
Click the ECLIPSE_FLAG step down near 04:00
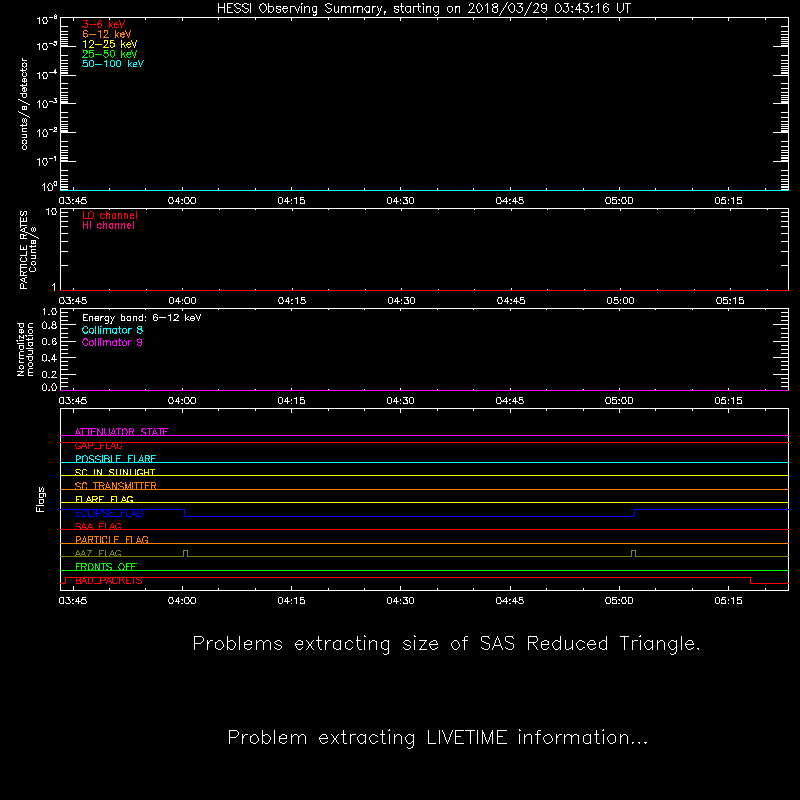pyautogui.click(x=184, y=513)
